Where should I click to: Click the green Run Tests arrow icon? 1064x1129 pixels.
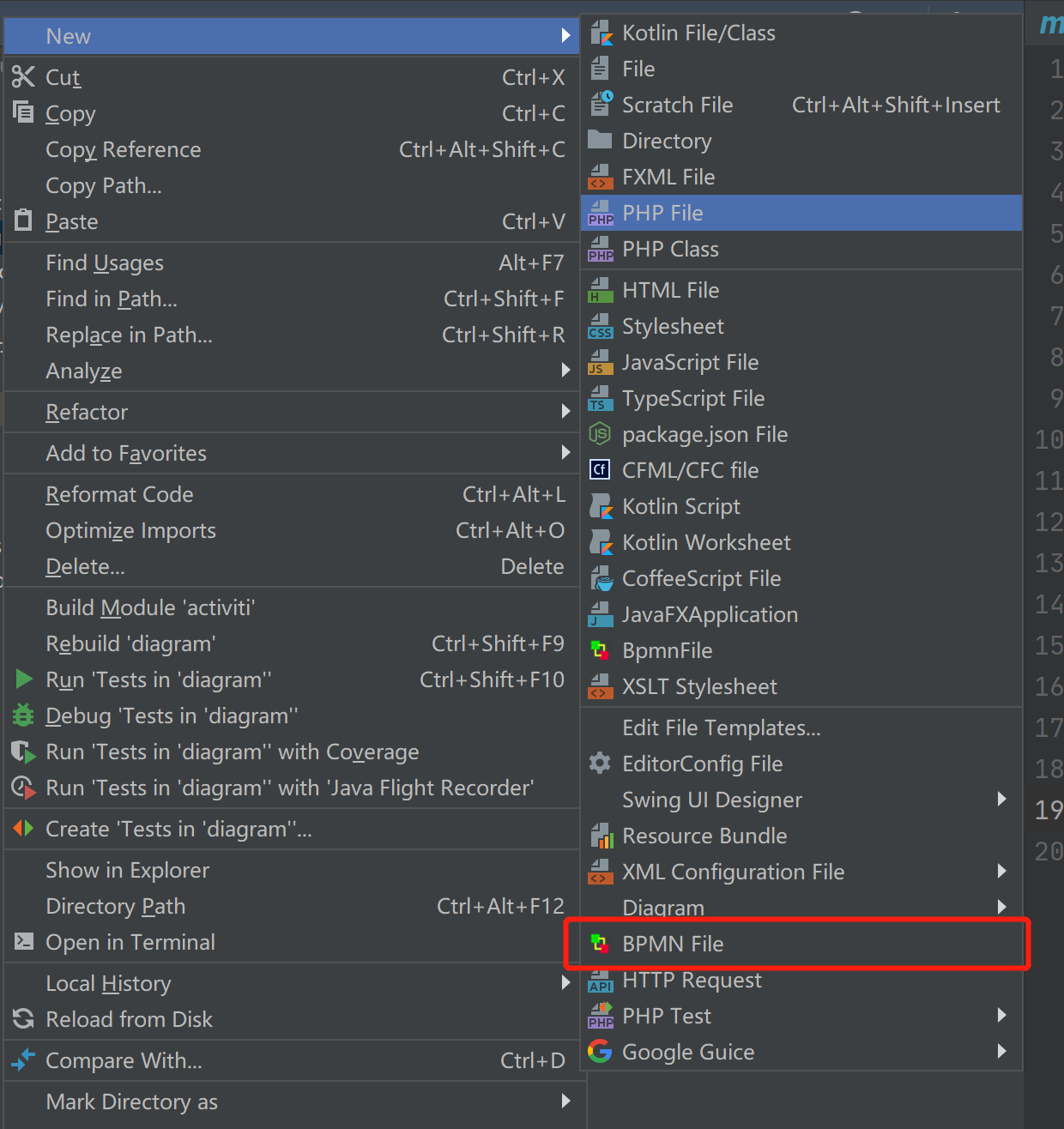point(24,679)
